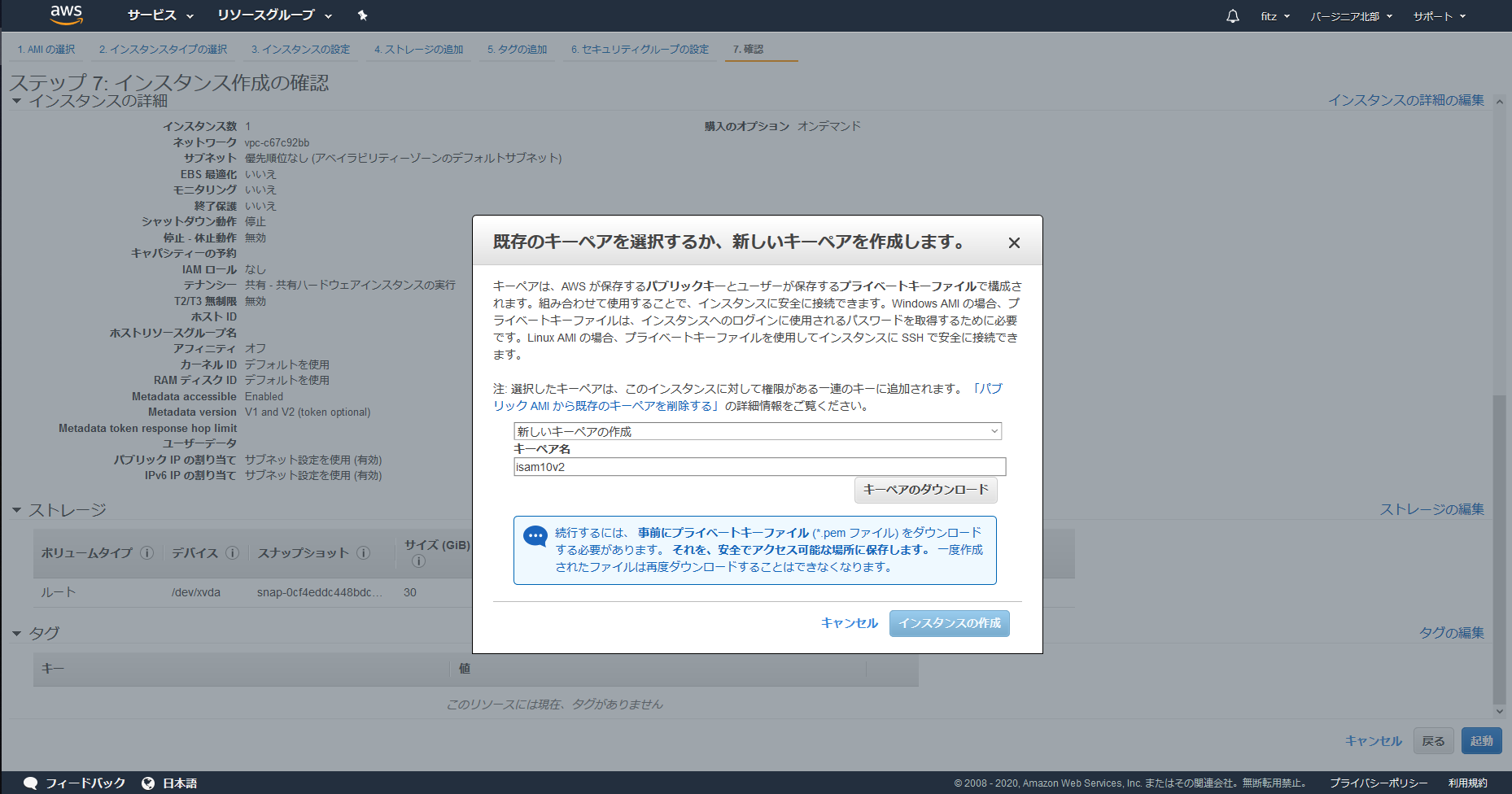Screen dimensions: 1512x794
Task: Open the 新しいキーペアの作成 dropdown
Action: [x=757, y=430]
